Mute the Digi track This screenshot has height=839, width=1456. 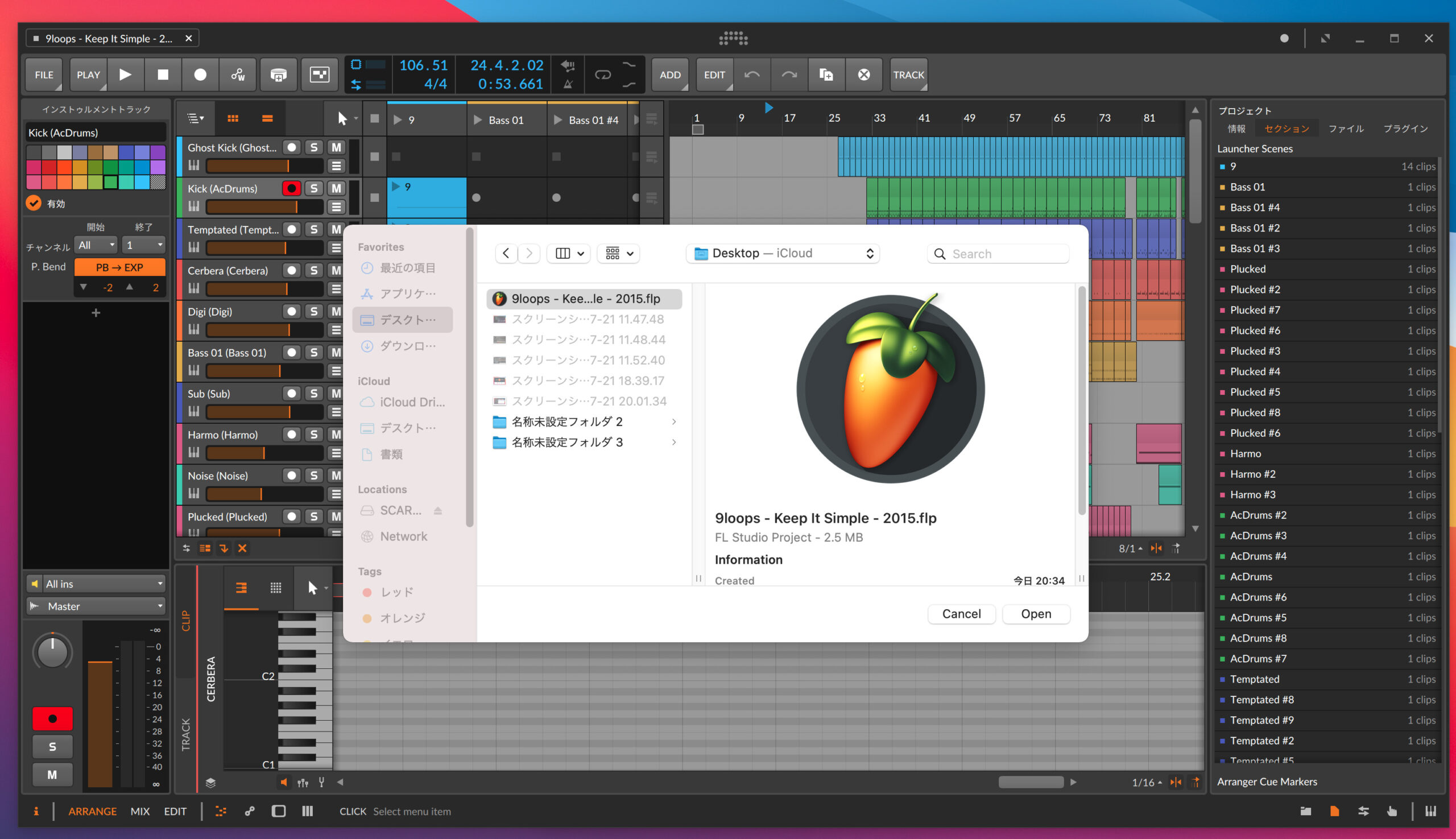tap(336, 311)
